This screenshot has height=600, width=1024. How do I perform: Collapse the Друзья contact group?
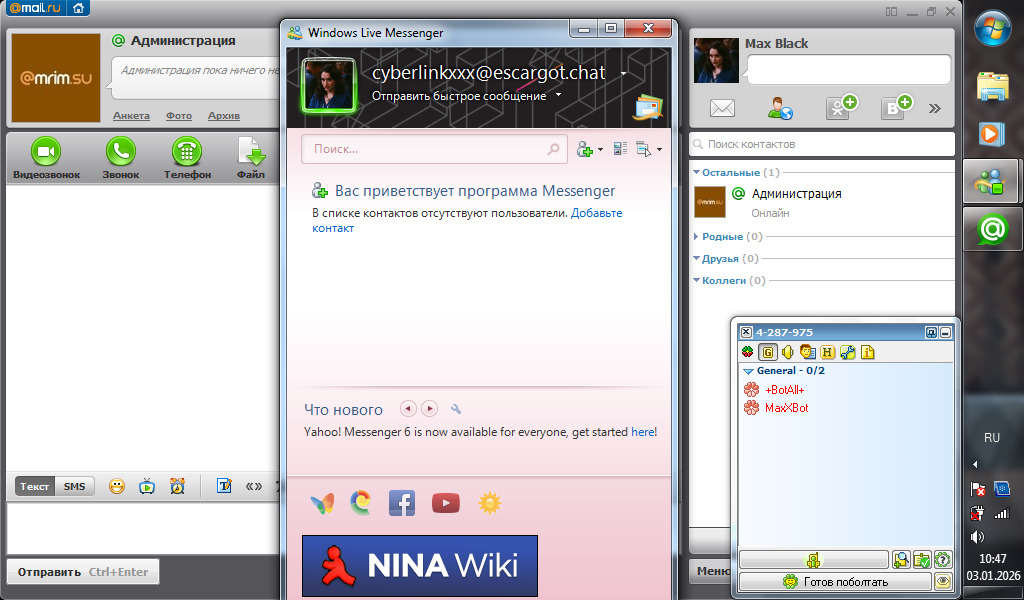[x=696, y=259]
